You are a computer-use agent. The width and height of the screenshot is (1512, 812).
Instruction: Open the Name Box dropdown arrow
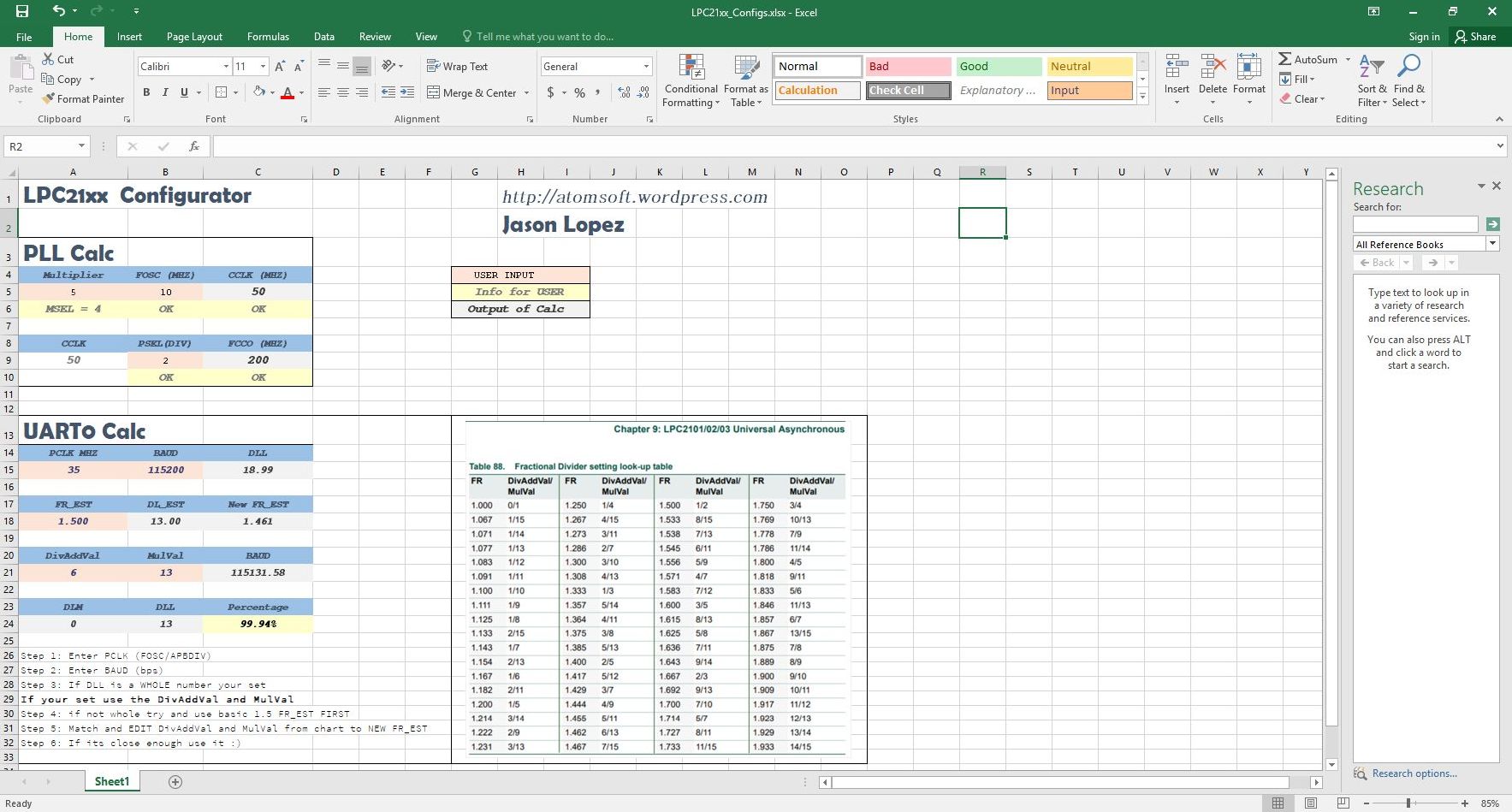point(81,146)
